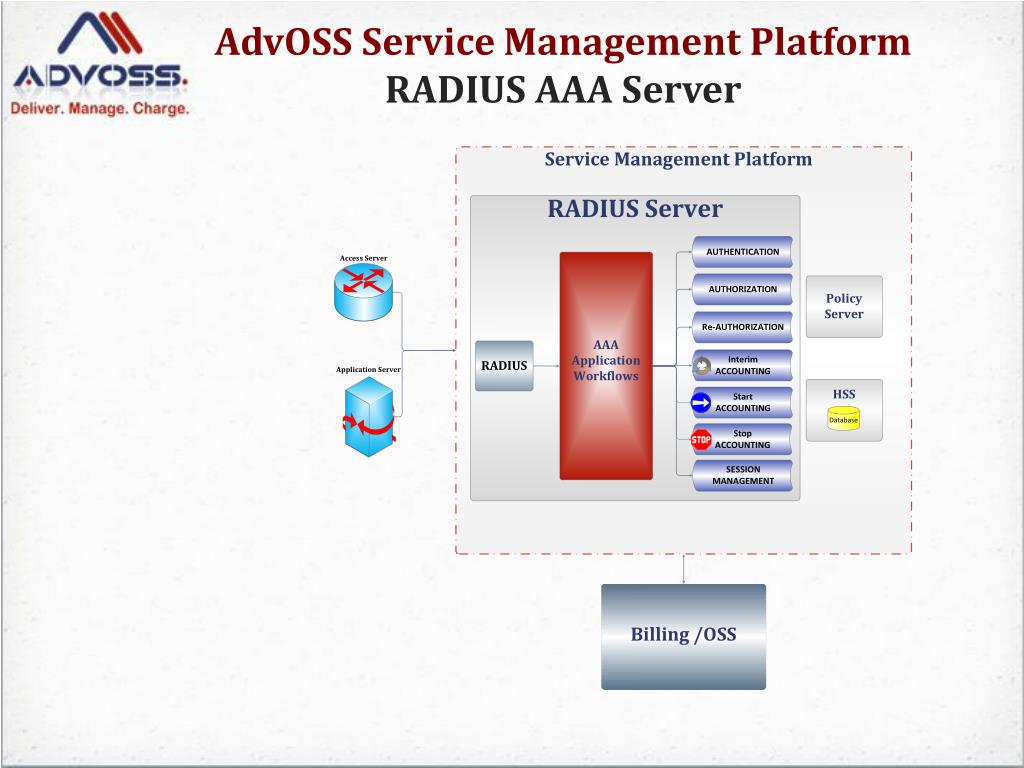This screenshot has height=768, width=1024.
Task: Click the Application Server cube icon
Action: pyautogui.click(x=369, y=417)
